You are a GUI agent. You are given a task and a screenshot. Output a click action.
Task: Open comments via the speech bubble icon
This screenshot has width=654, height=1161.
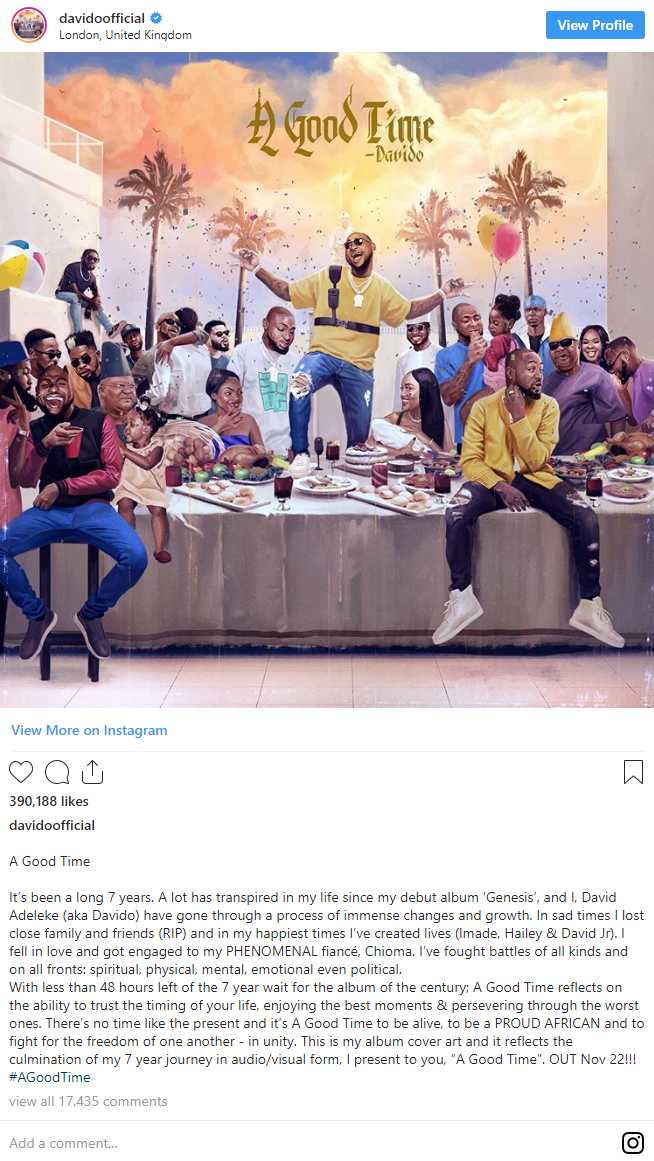point(57,772)
